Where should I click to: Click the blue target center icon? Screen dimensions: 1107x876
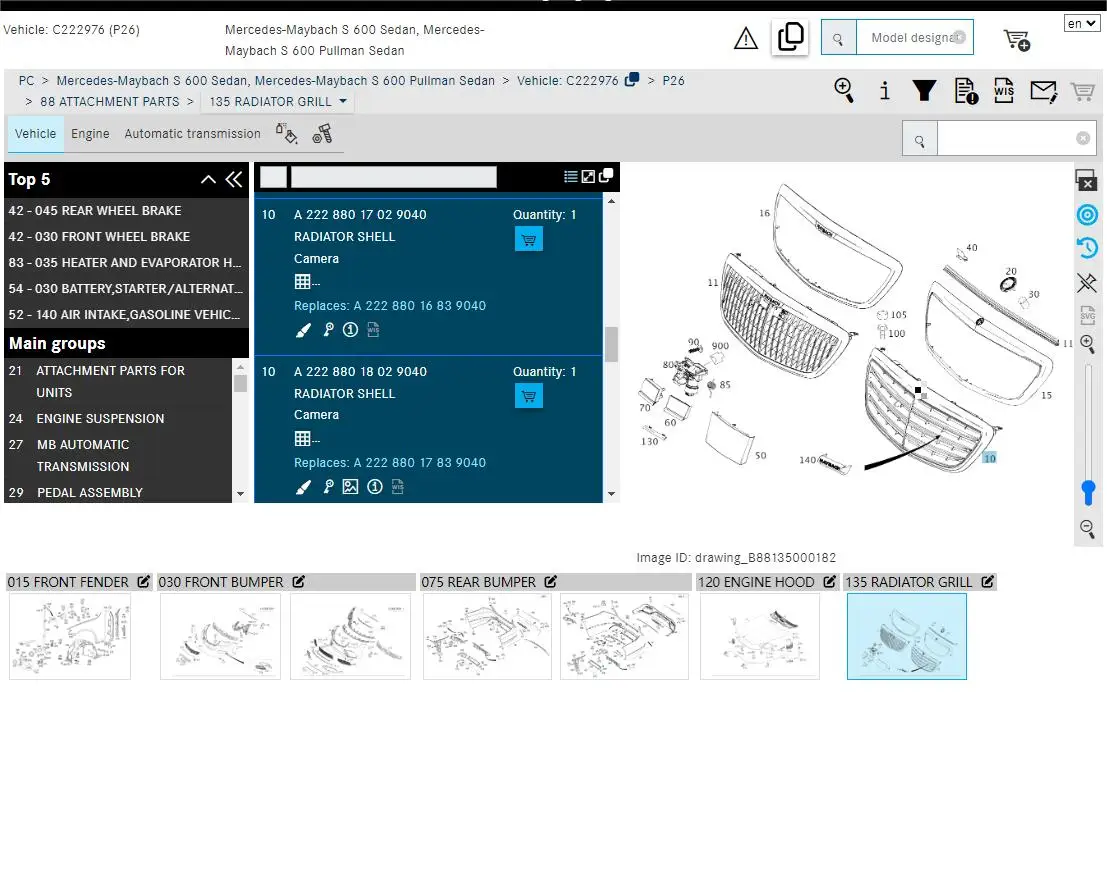[1087, 214]
